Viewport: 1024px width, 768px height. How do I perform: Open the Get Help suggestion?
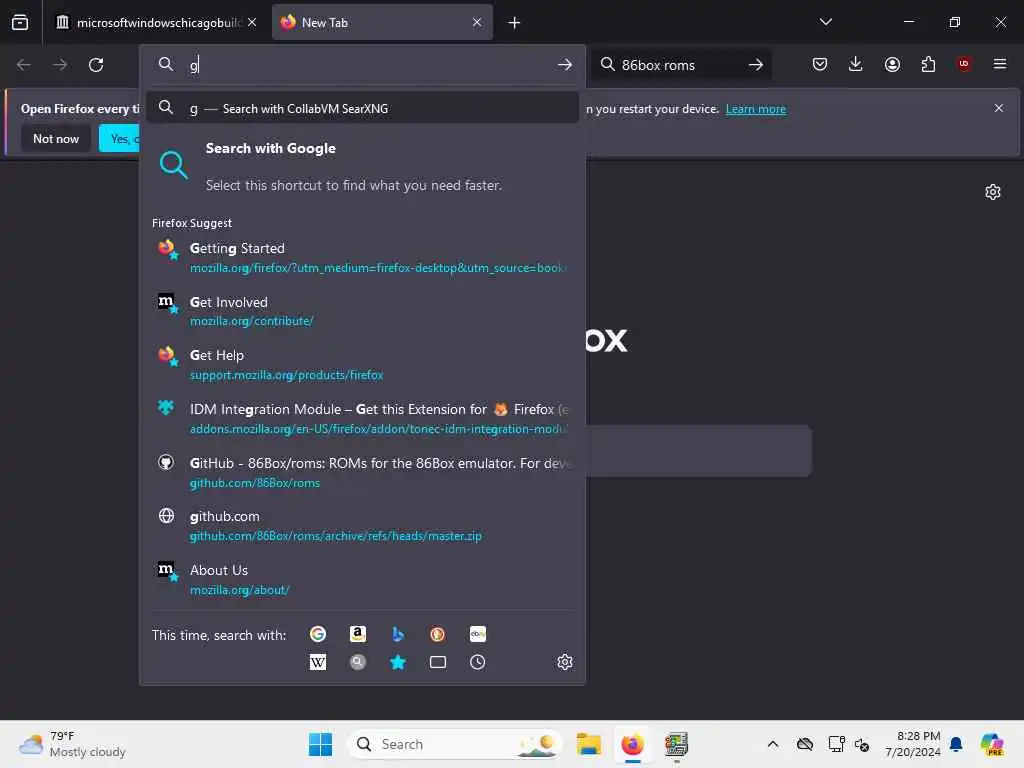[x=362, y=364]
